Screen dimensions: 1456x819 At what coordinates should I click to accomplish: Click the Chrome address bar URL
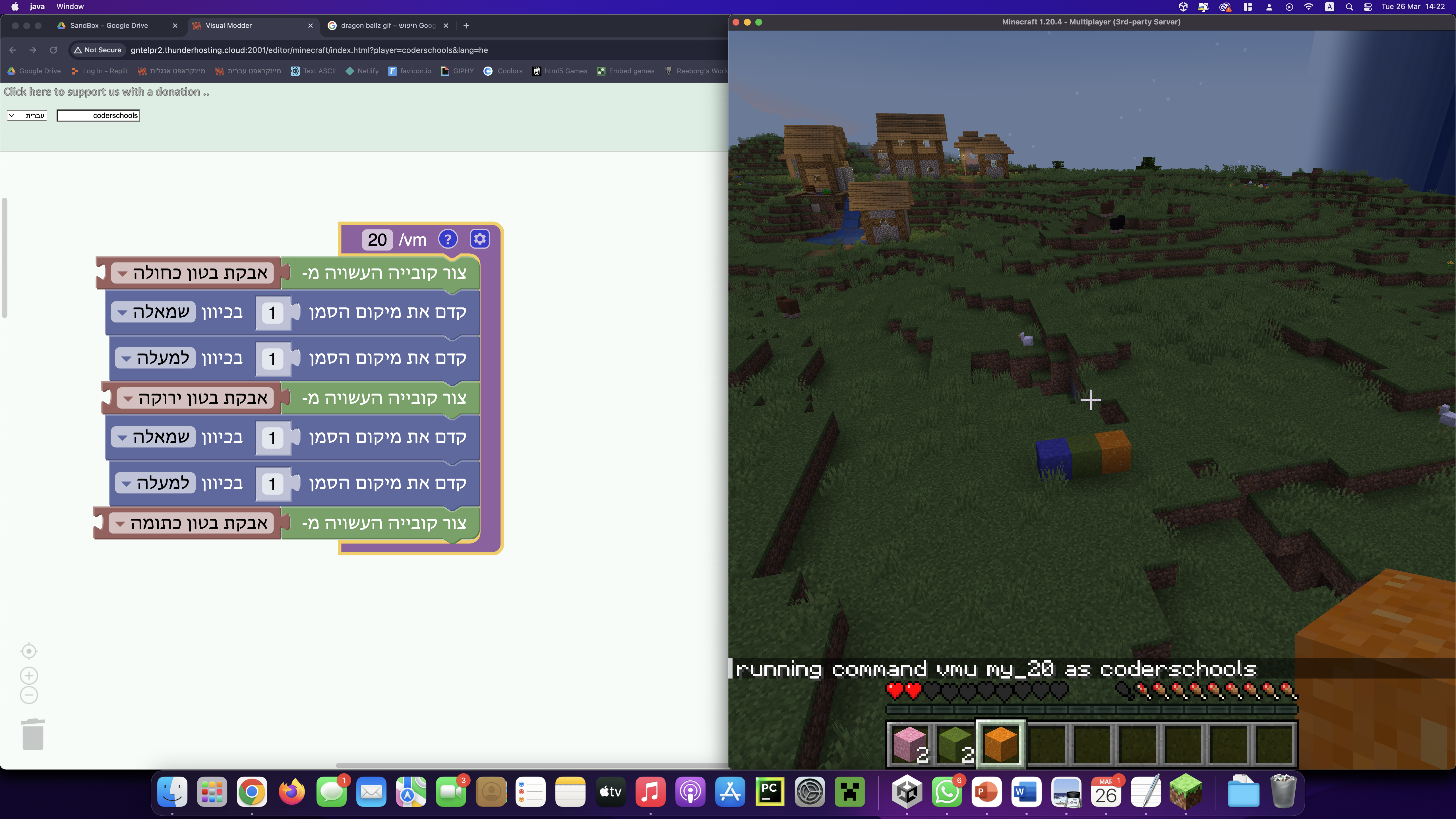coord(309,50)
